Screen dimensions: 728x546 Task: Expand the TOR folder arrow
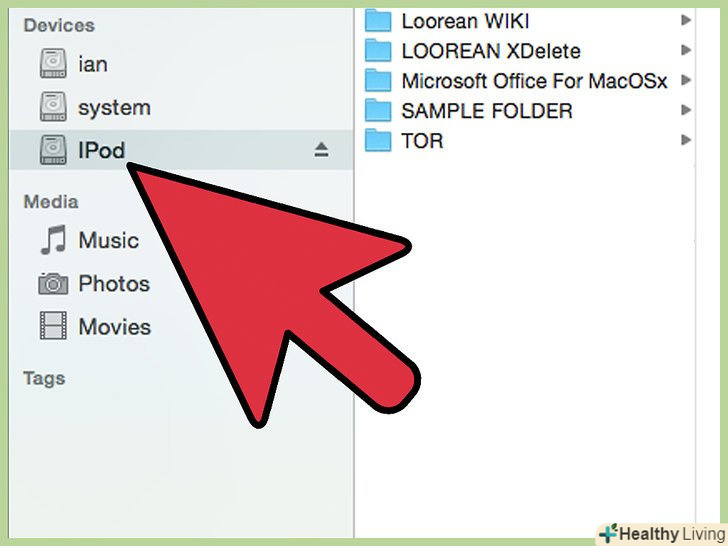[x=686, y=140]
